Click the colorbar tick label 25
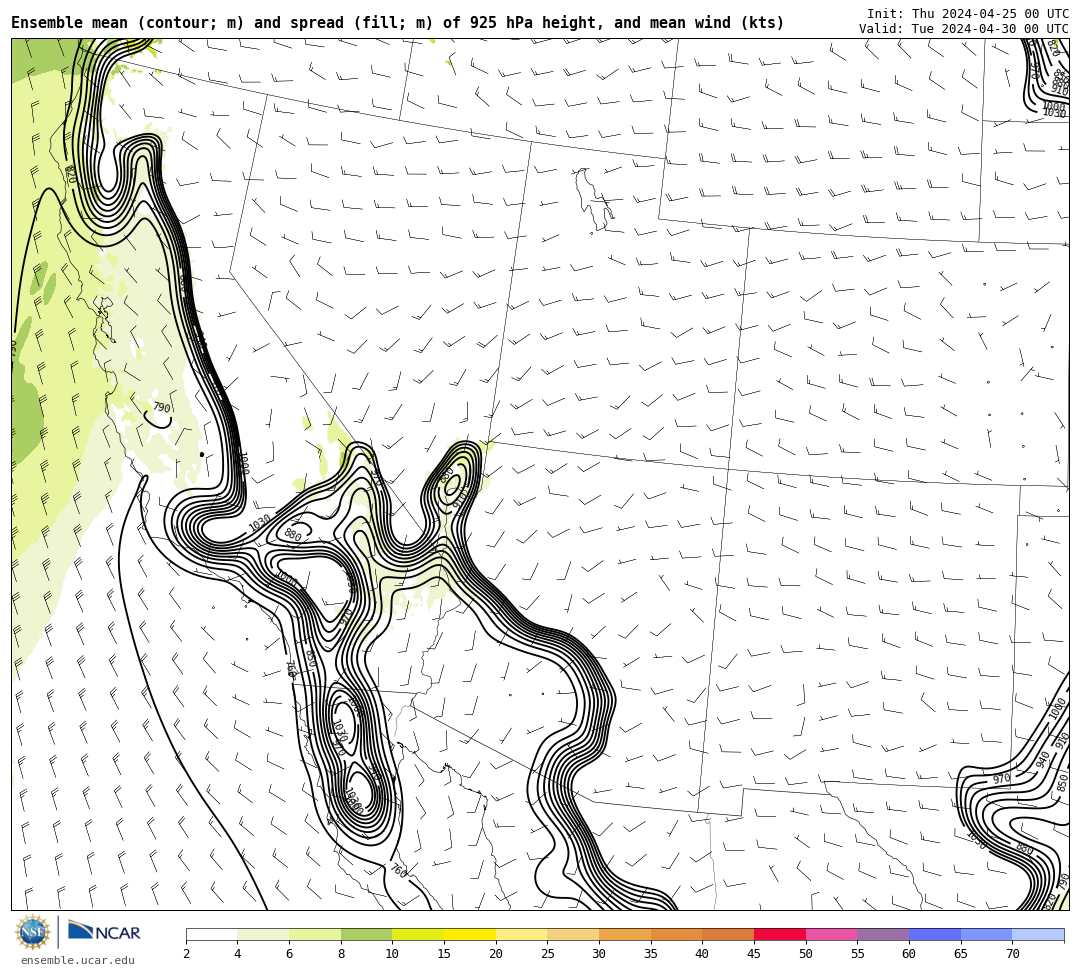The width and height of the screenshot is (1080, 973). pos(548,954)
